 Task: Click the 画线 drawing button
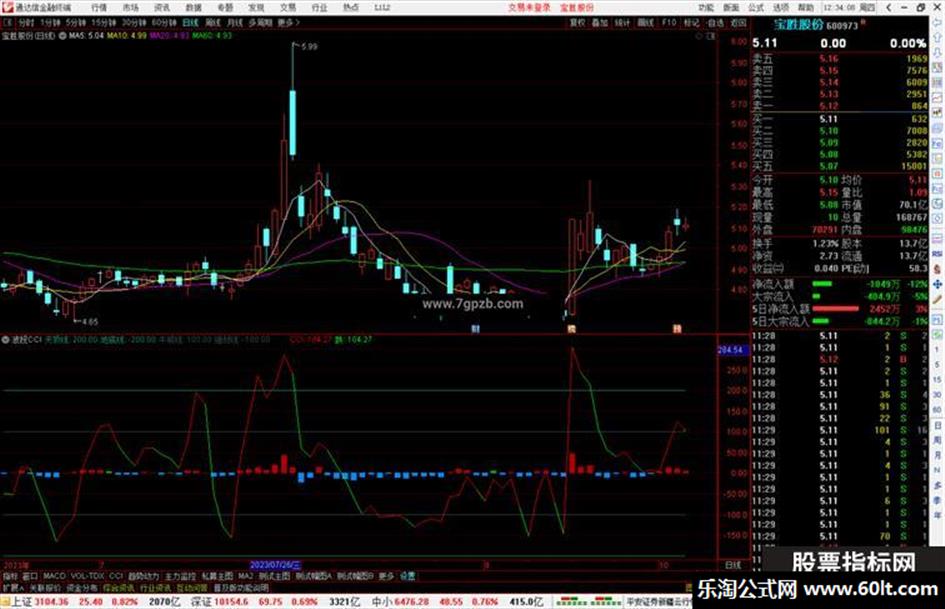645,22
